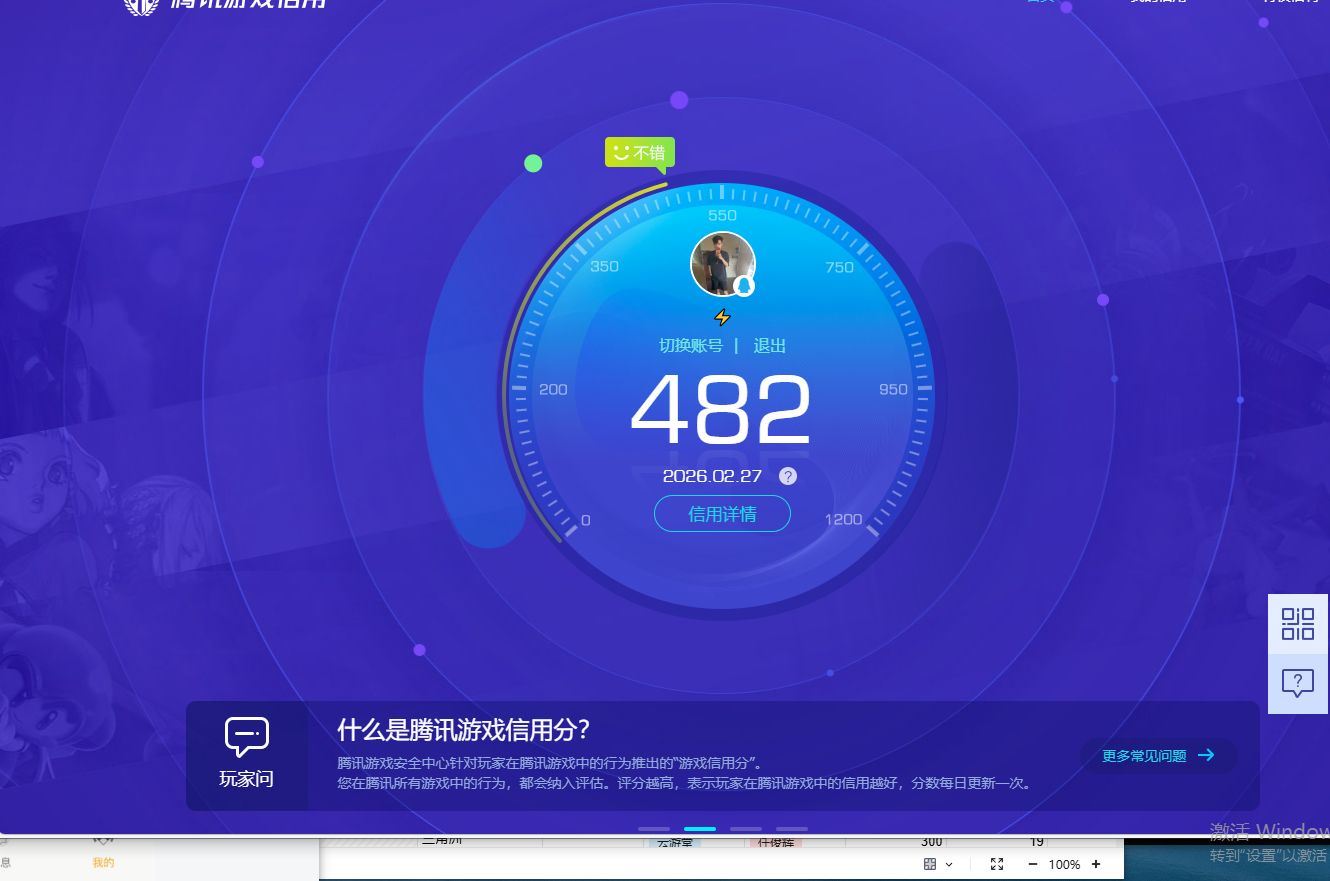The image size is (1330, 881).
Task: Click 更多常见问题 button
Action: (x=1158, y=756)
